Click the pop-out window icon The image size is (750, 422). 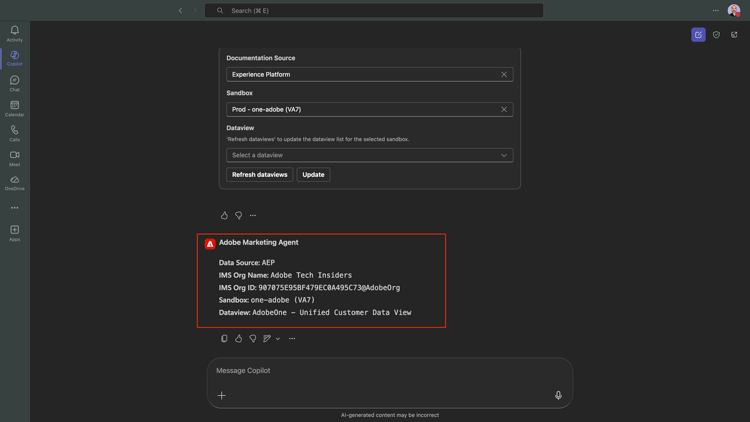pos(734,34)
